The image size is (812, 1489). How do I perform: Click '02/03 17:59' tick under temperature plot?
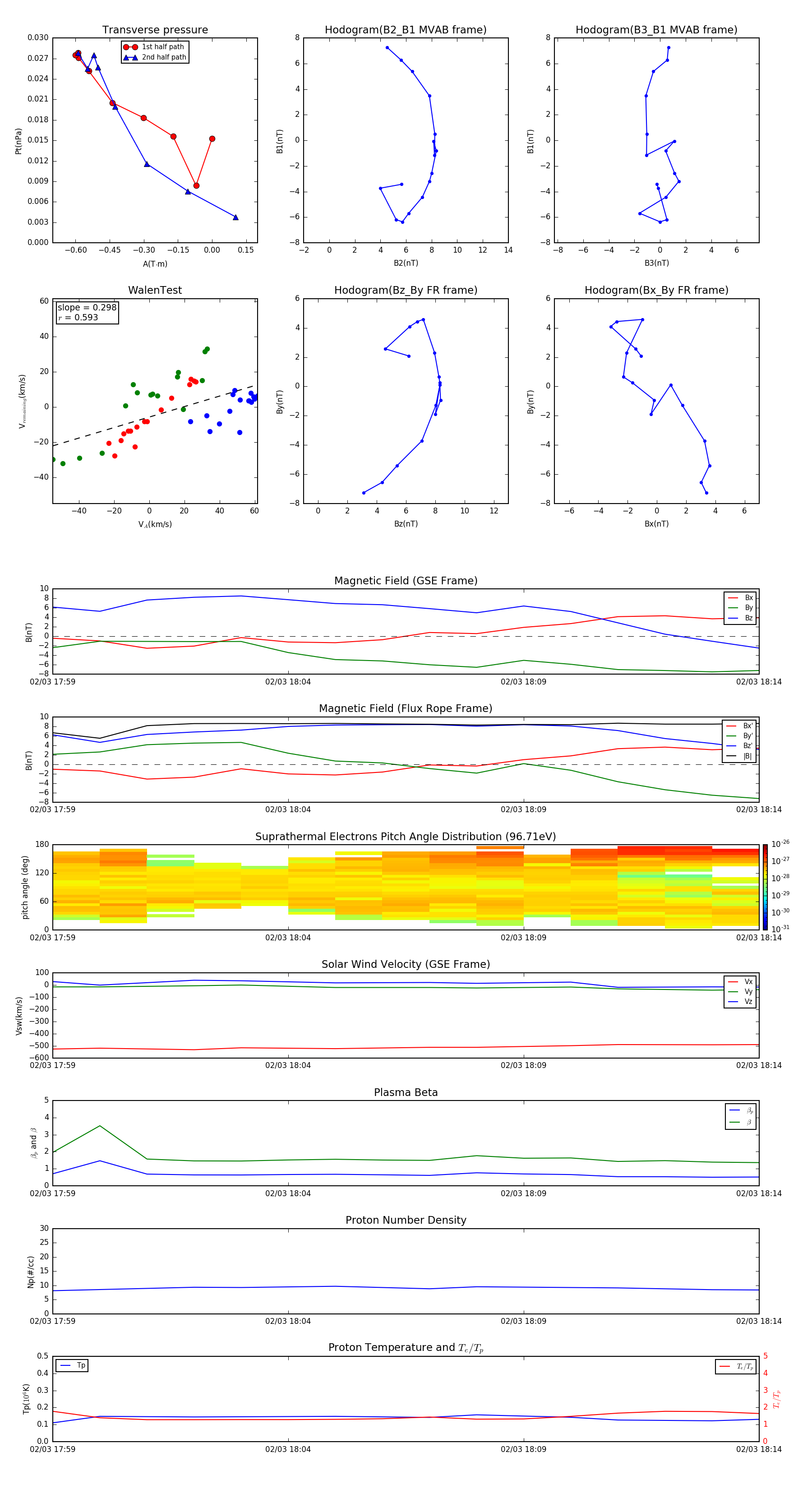tap(53, 1449)
